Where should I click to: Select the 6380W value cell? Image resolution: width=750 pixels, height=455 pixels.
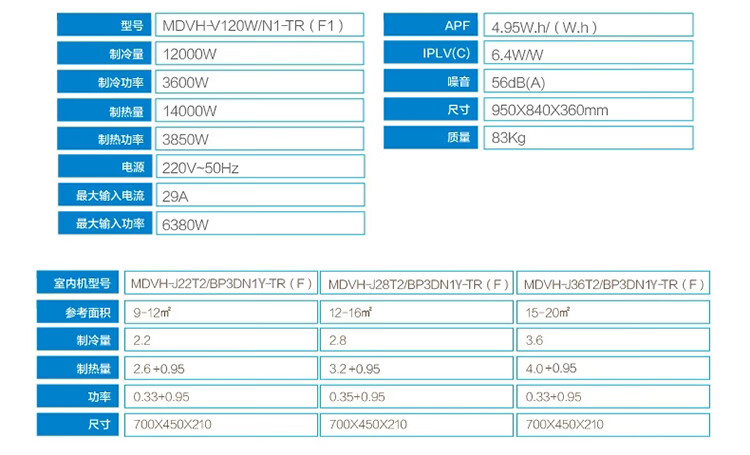pyautogui.click(x=260, y=223)
